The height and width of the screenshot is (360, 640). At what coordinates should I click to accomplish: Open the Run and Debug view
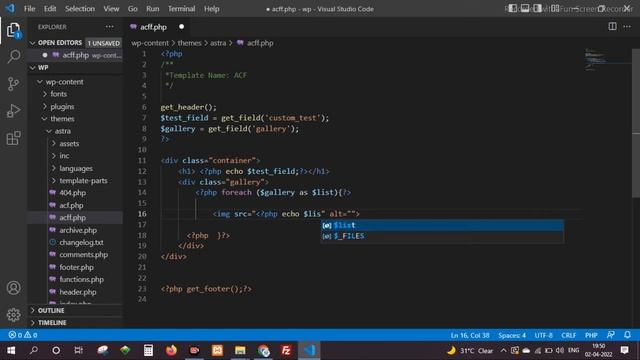(13, 111)
